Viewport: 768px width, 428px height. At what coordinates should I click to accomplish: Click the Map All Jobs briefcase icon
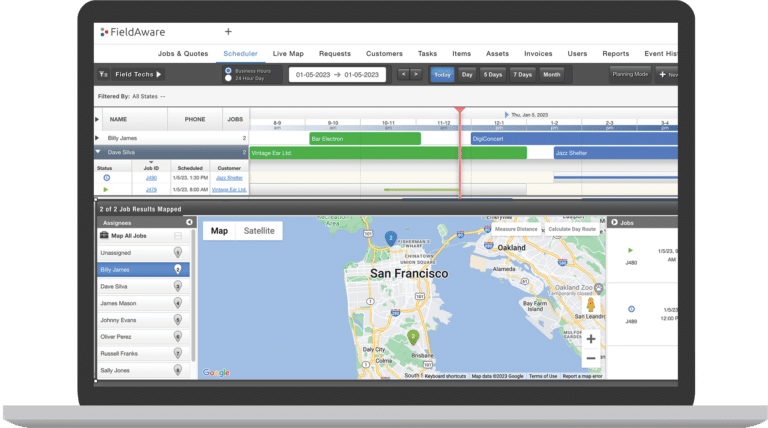coord(104,236)
